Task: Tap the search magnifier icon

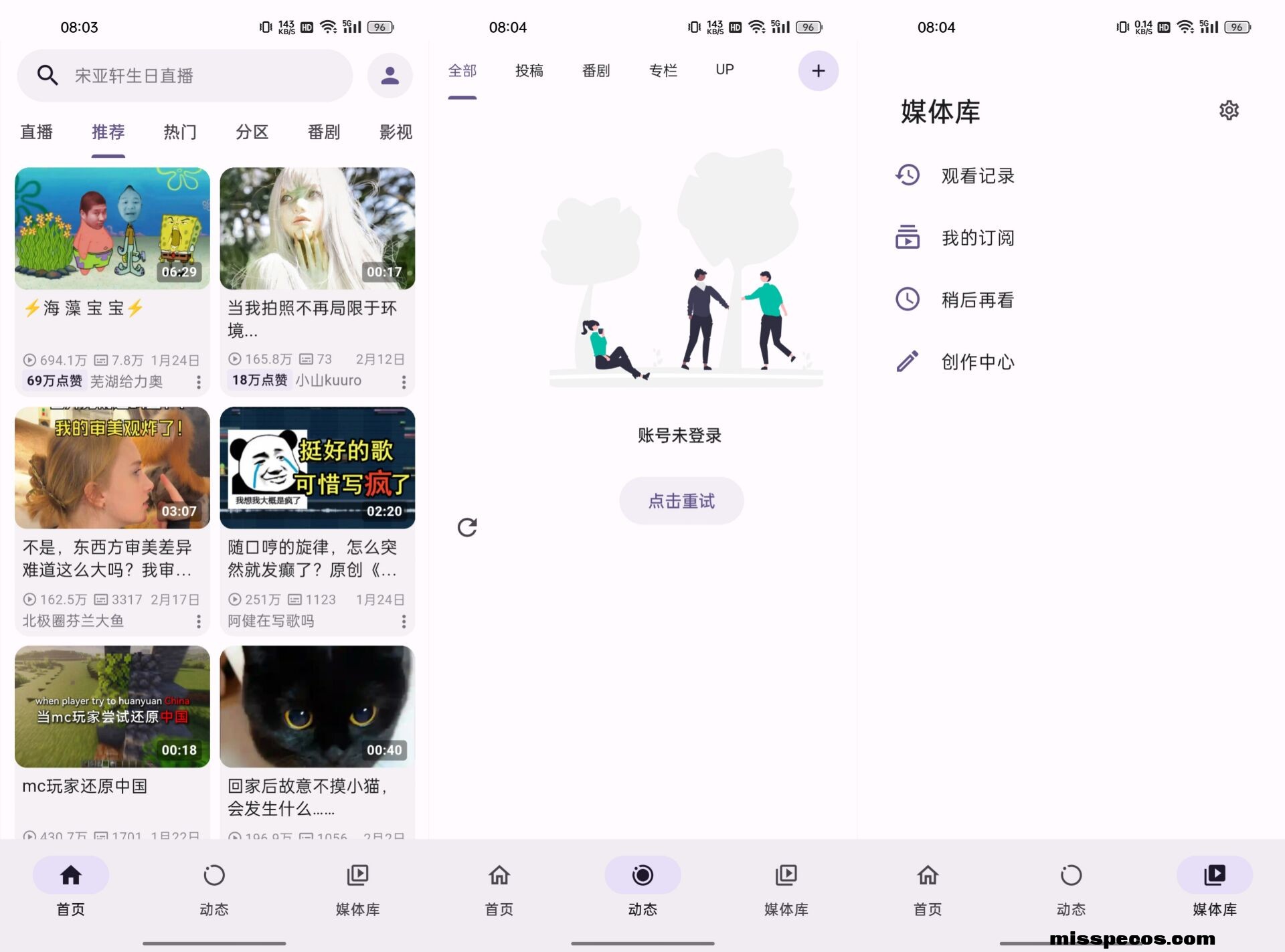Action: [x=47, y=75]
